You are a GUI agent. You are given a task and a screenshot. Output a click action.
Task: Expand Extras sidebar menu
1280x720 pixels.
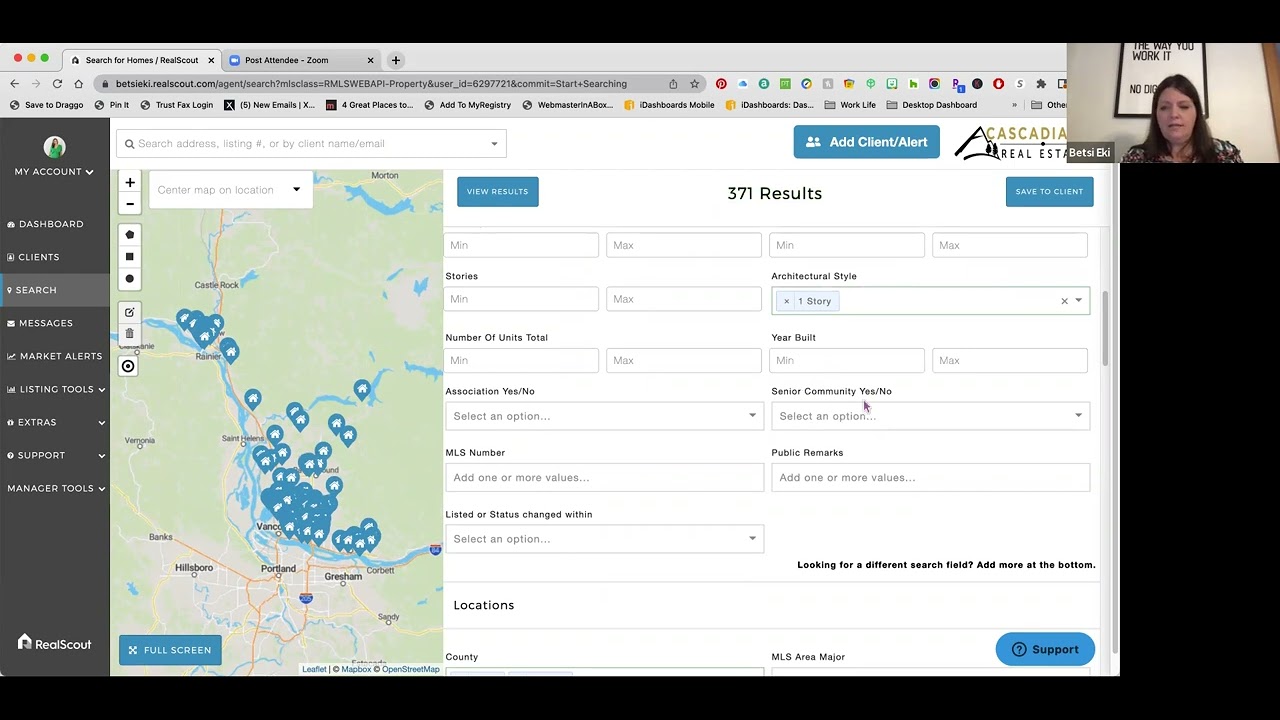(55, 422)
